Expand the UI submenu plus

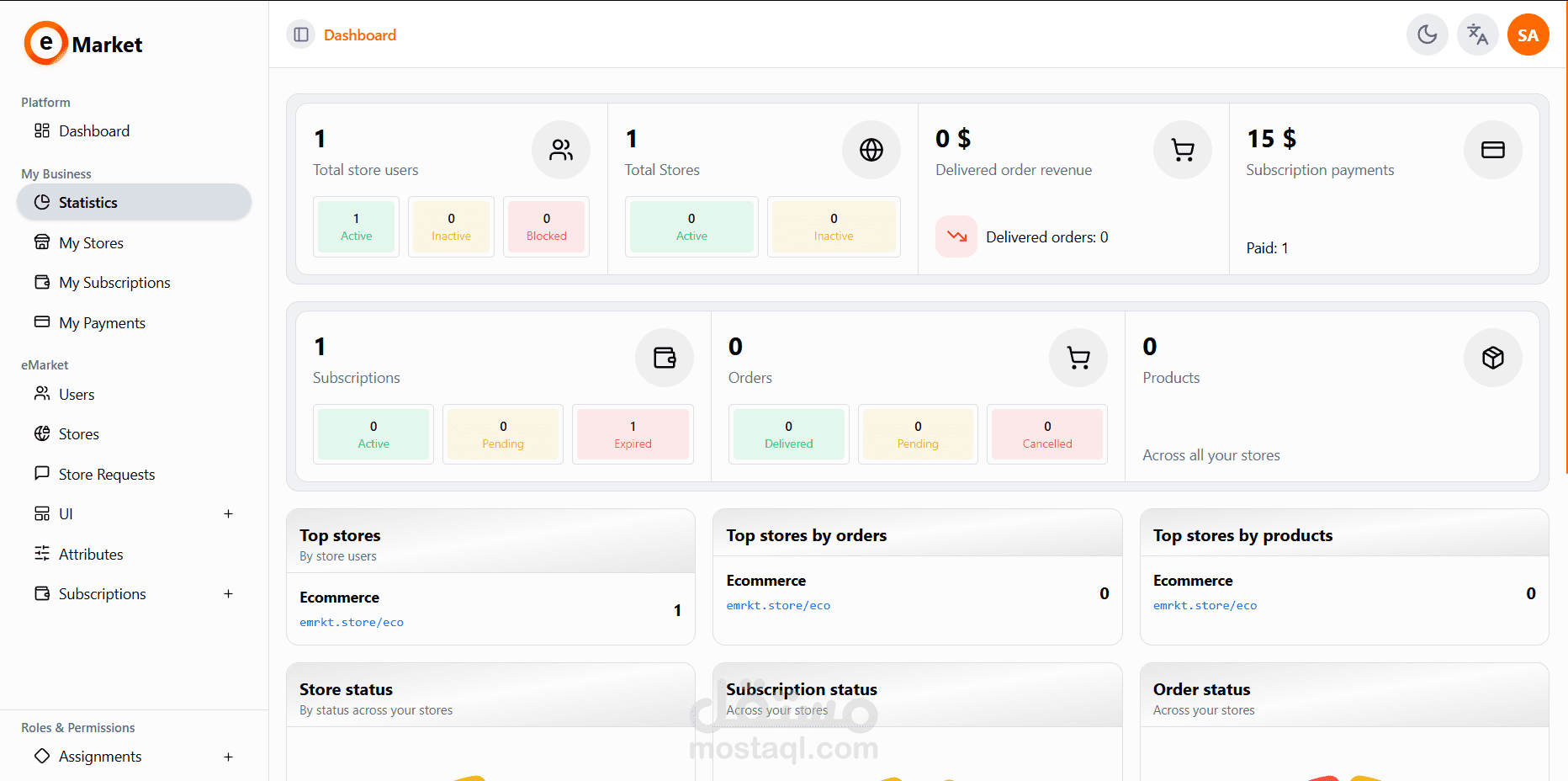pyautogui.click(x=228, y=513)
